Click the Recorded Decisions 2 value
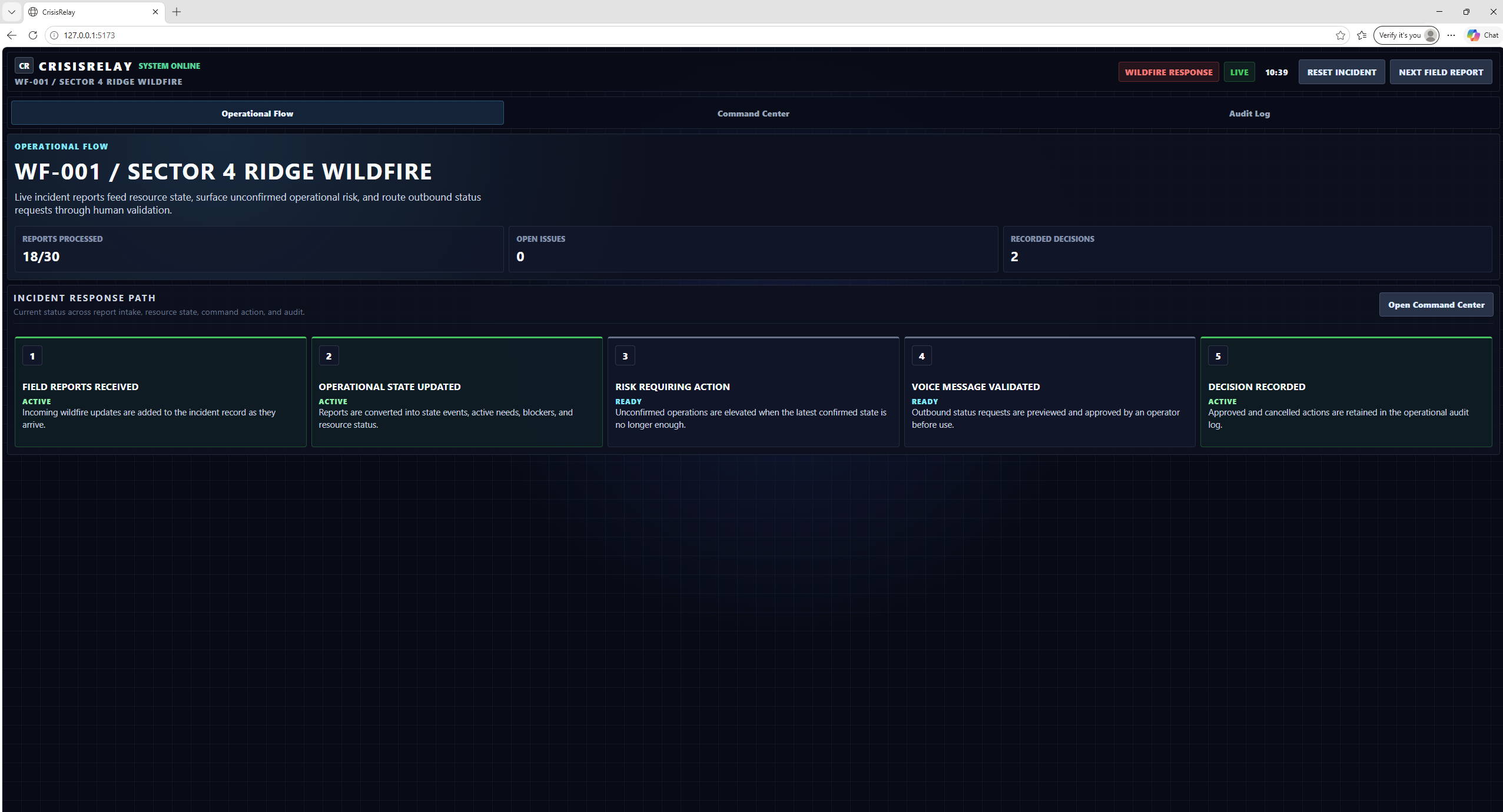 point(1014,257)
